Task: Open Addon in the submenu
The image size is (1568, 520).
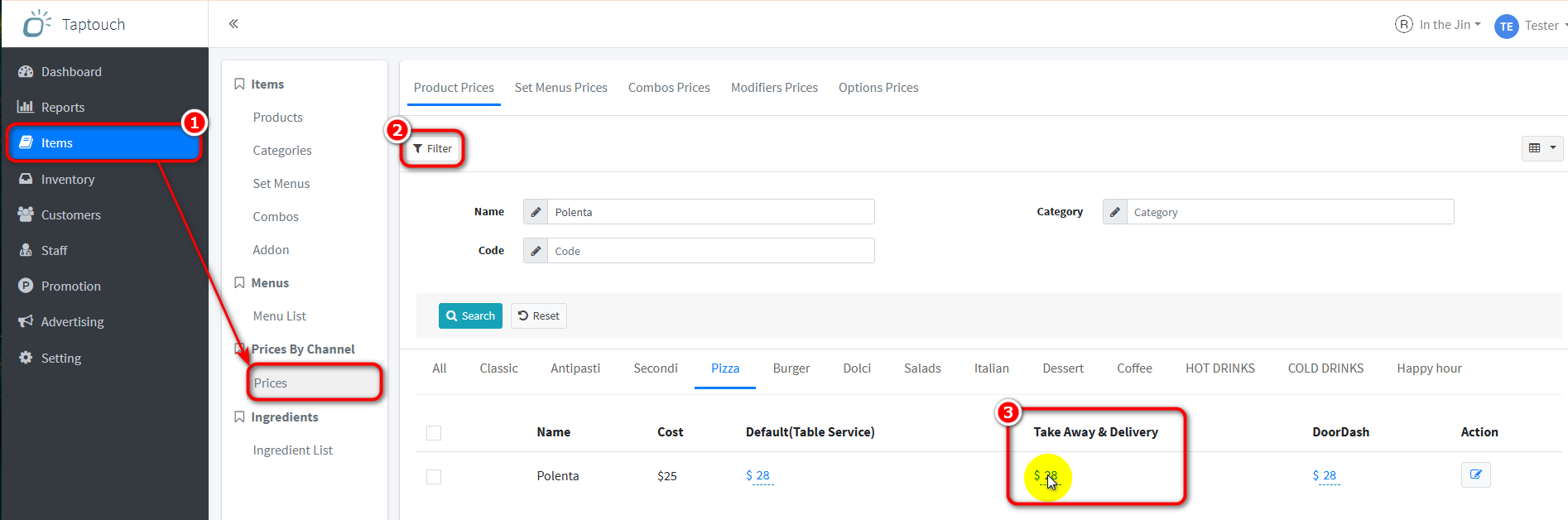Action: [x=271, y=250]
